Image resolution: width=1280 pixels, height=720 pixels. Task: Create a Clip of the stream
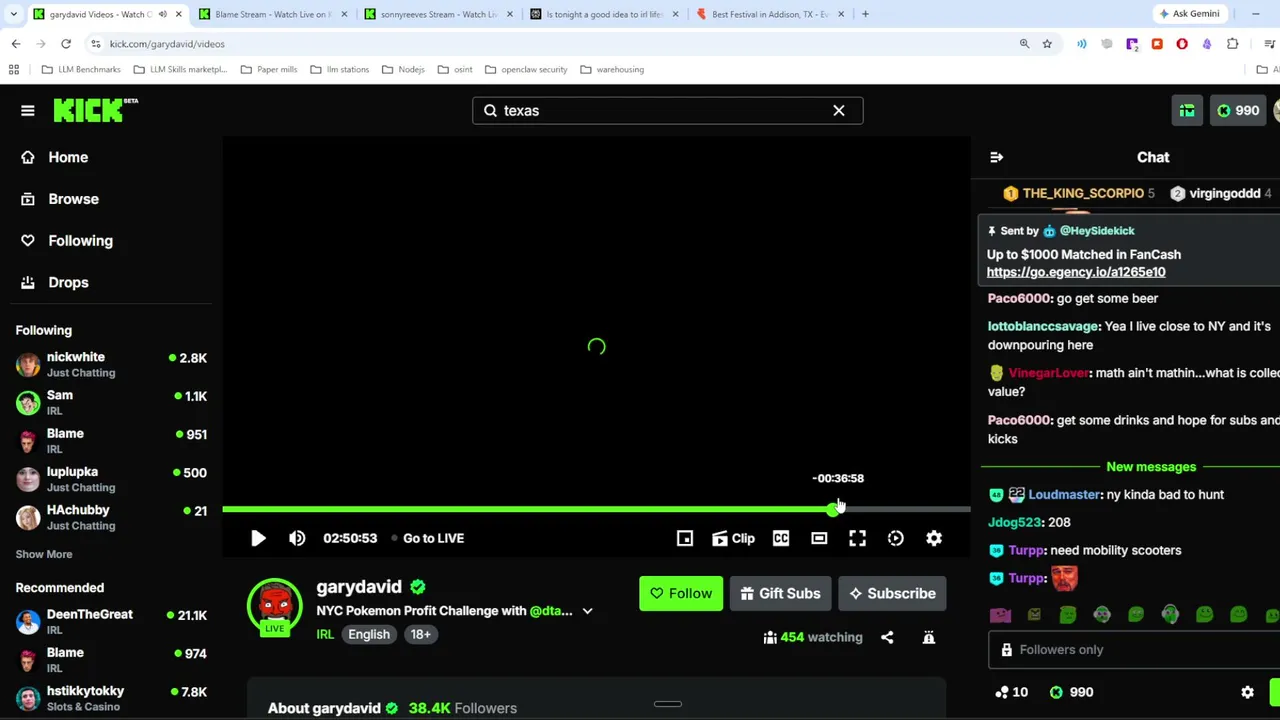click(734, 538)
